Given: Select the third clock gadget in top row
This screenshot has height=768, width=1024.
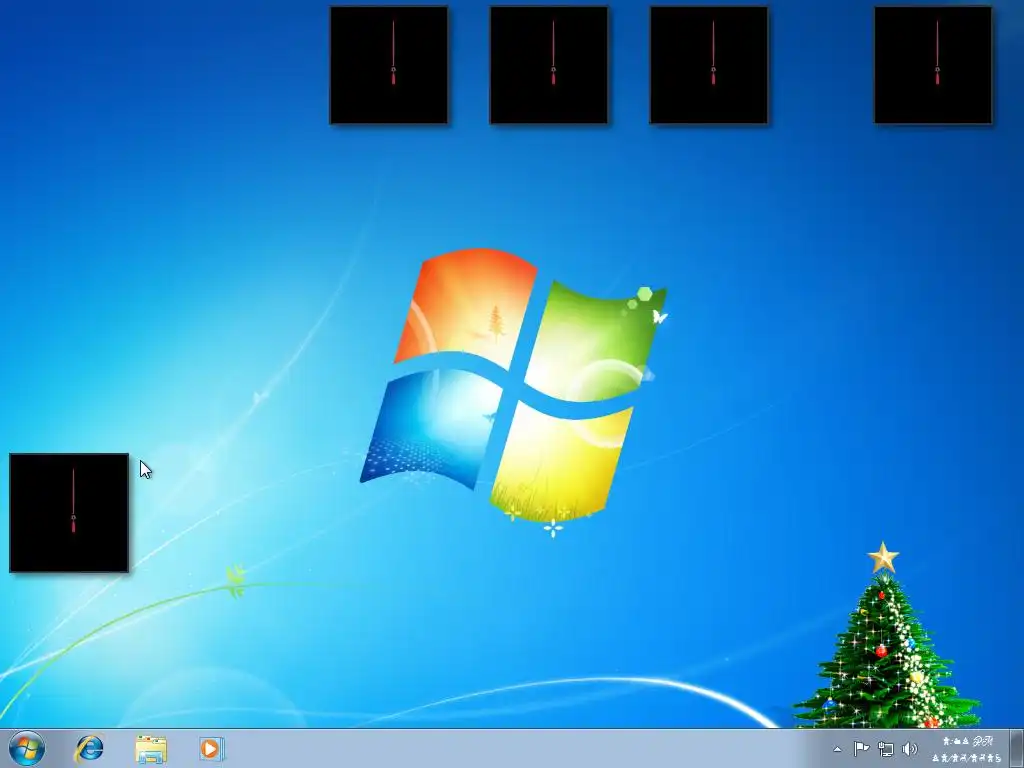Looking at the screenshot, I should (x=709, y=65).
